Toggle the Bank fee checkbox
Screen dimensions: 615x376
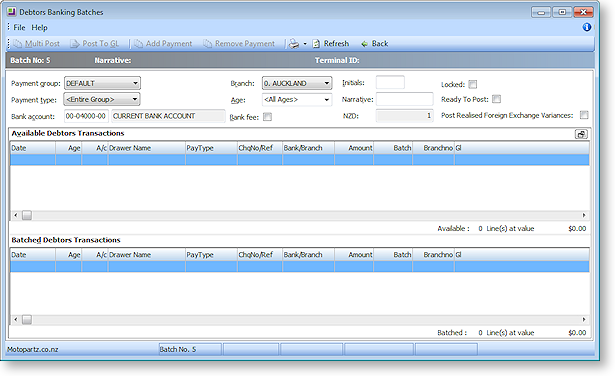[x=267, y=117]
